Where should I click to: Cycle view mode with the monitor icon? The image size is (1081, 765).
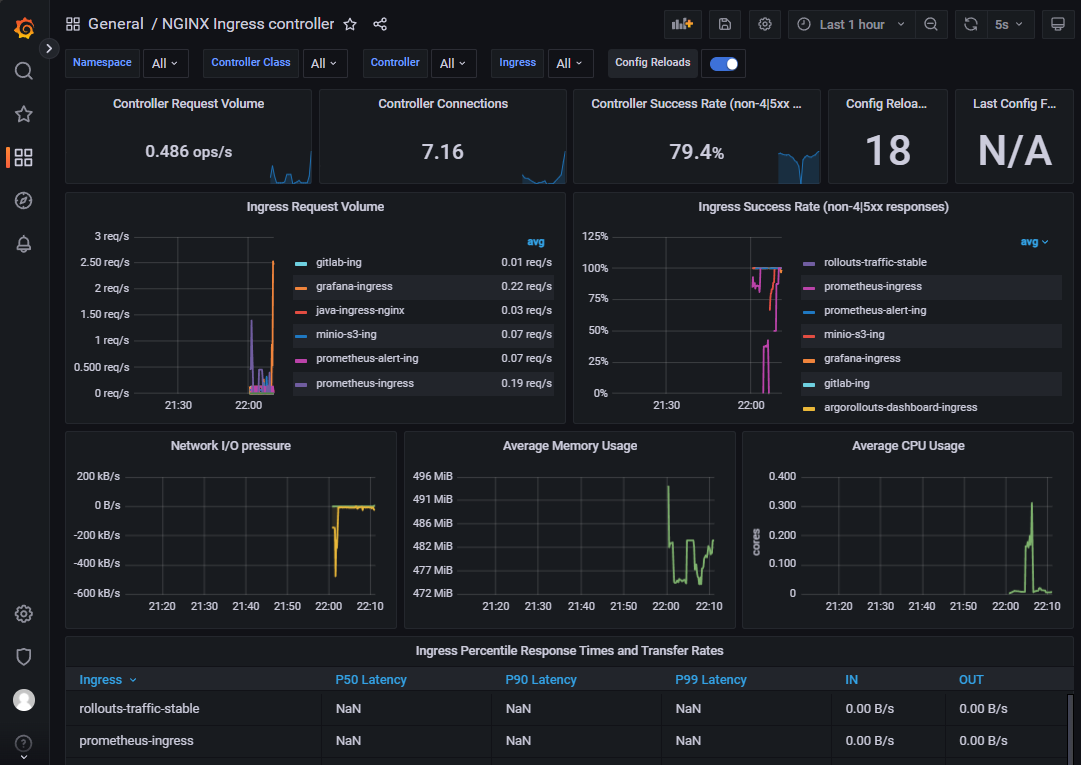[x=1058, y=24]
